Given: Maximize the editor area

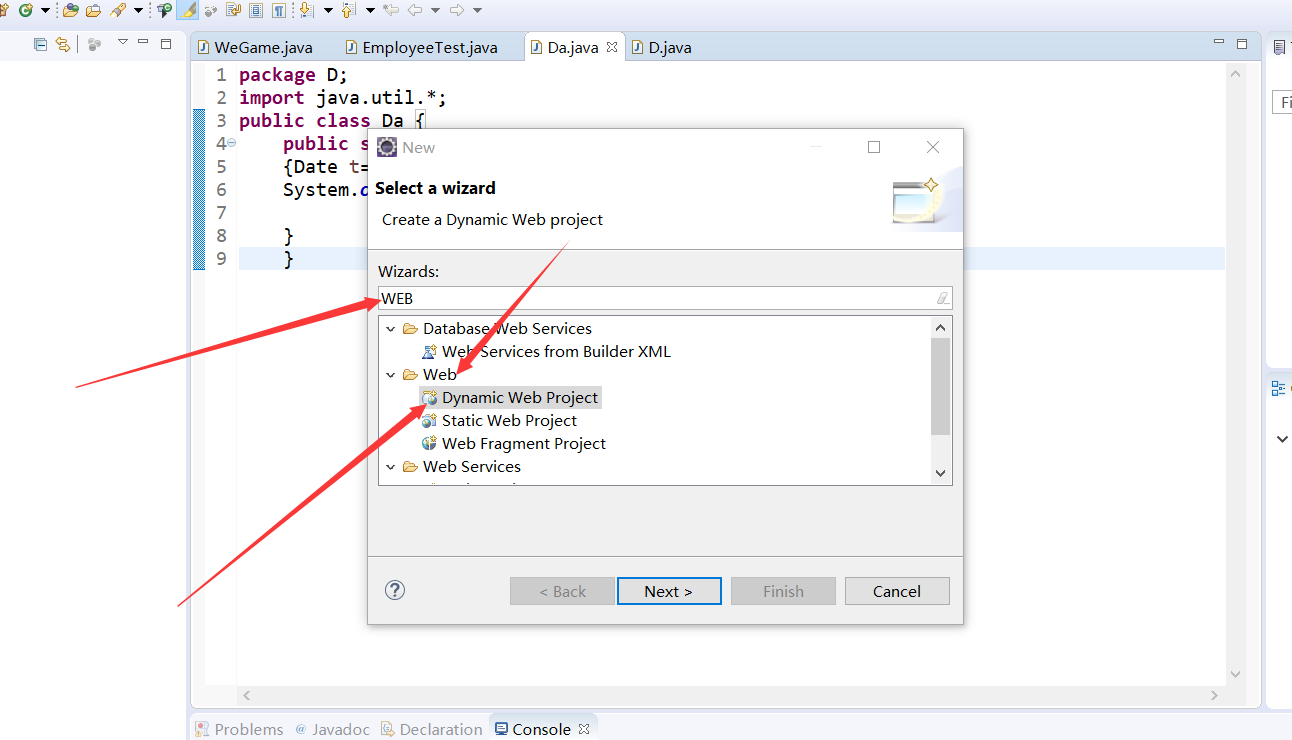Looking at the screenshot, I should (x=1242, y=44).
